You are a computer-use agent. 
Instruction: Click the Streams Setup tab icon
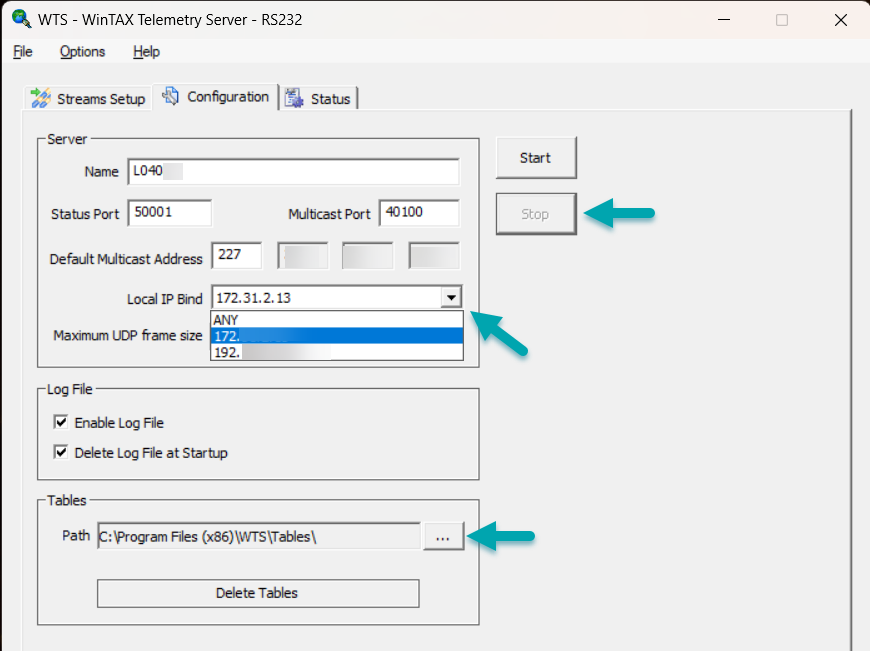(x=41, y=98)
